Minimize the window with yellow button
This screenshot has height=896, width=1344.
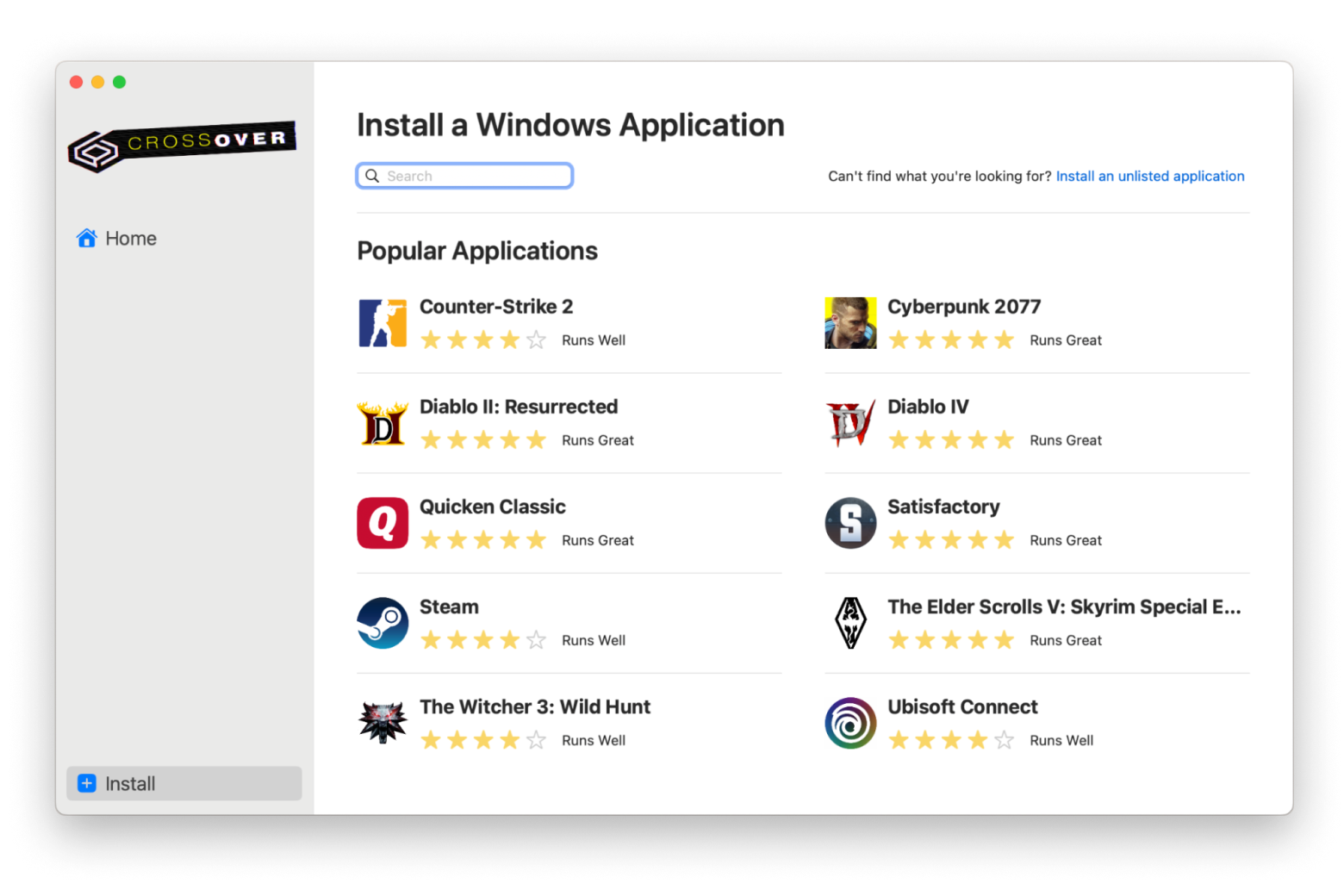(x=97, y=82)
